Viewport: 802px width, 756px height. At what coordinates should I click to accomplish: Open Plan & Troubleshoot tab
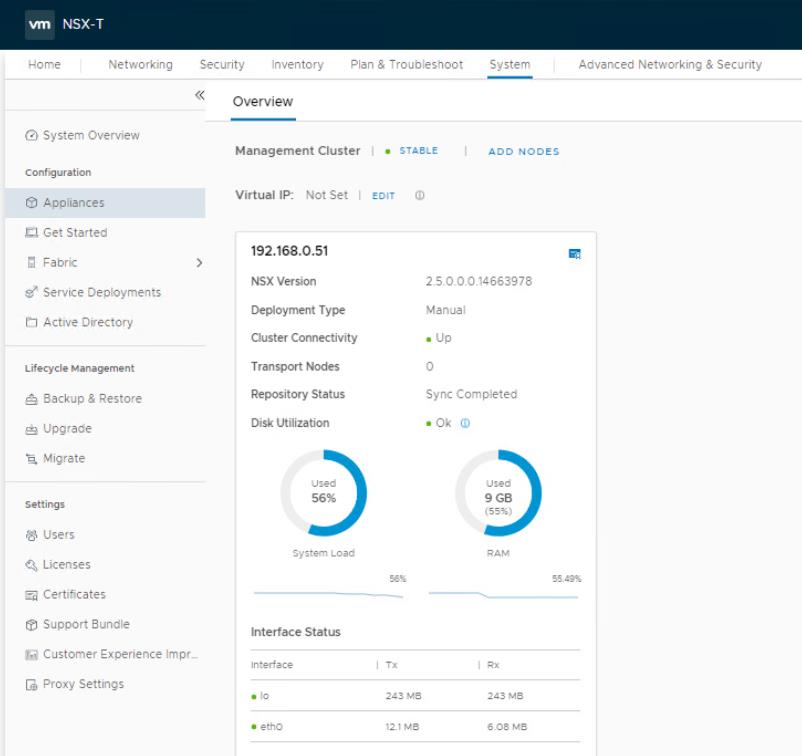click(407, 64)
